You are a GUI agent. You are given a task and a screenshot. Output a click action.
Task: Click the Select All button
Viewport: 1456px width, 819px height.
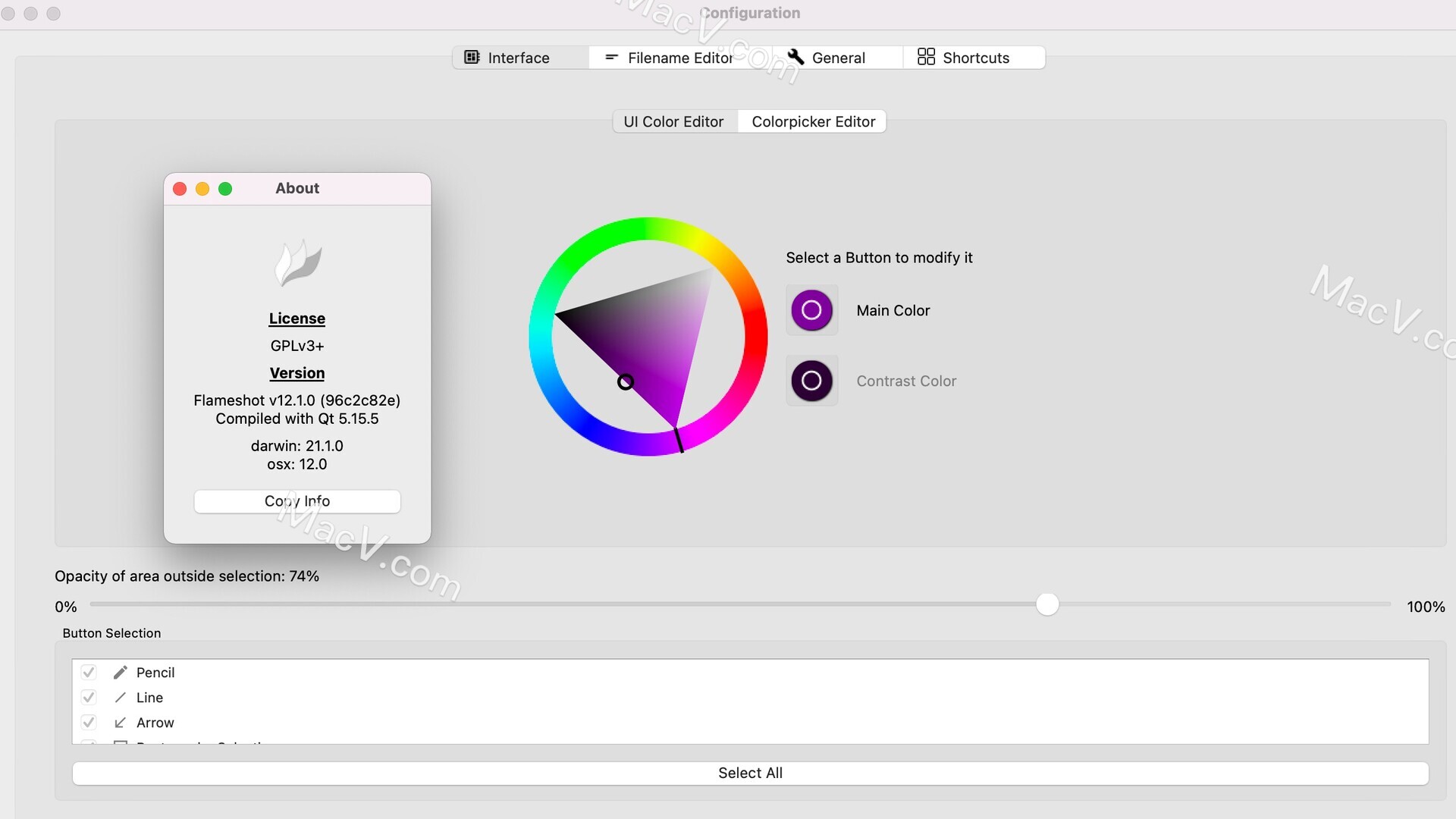click(x=751, y=773)
